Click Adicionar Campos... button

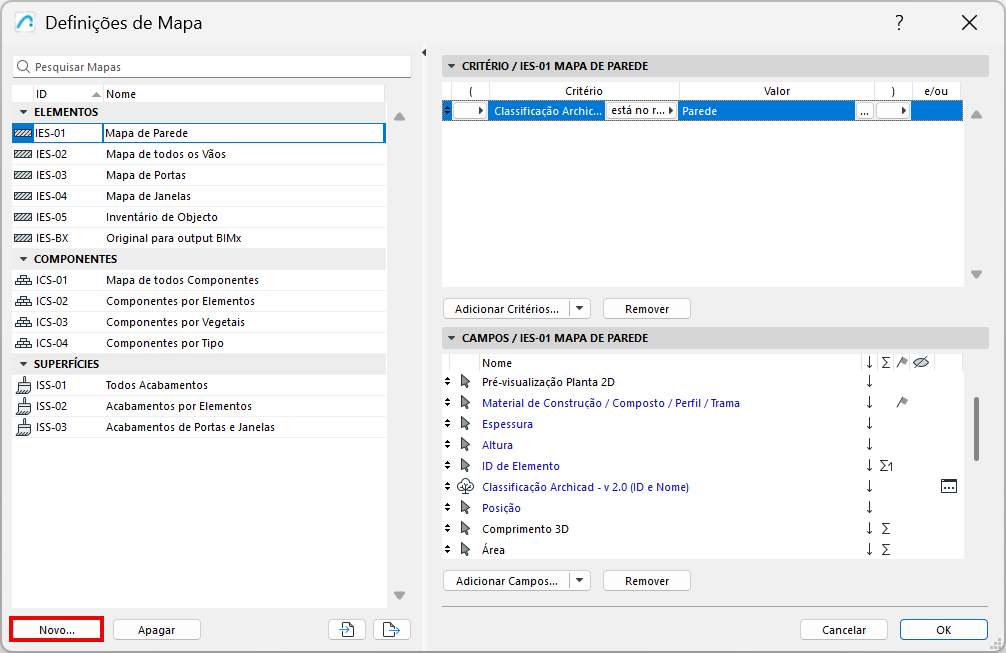[x=507, y=581]
